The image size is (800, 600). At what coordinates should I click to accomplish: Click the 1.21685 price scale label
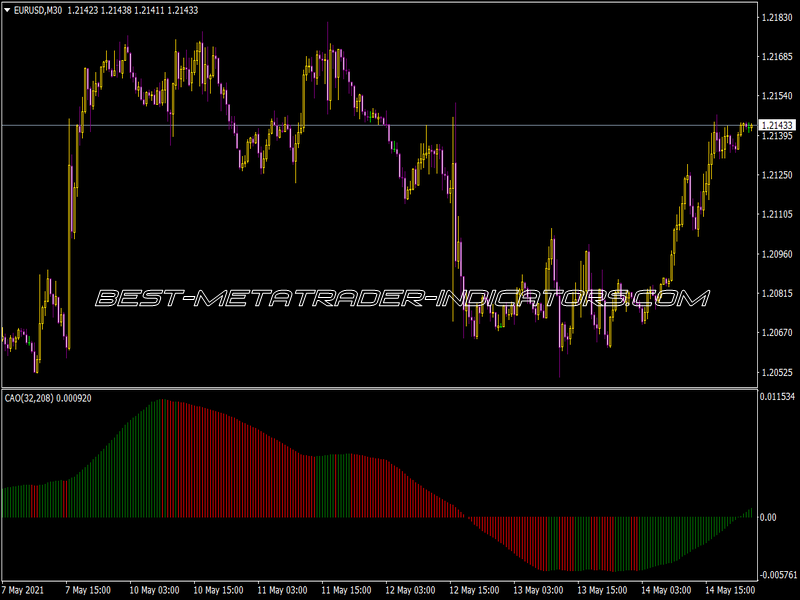(x=777, y=57)
